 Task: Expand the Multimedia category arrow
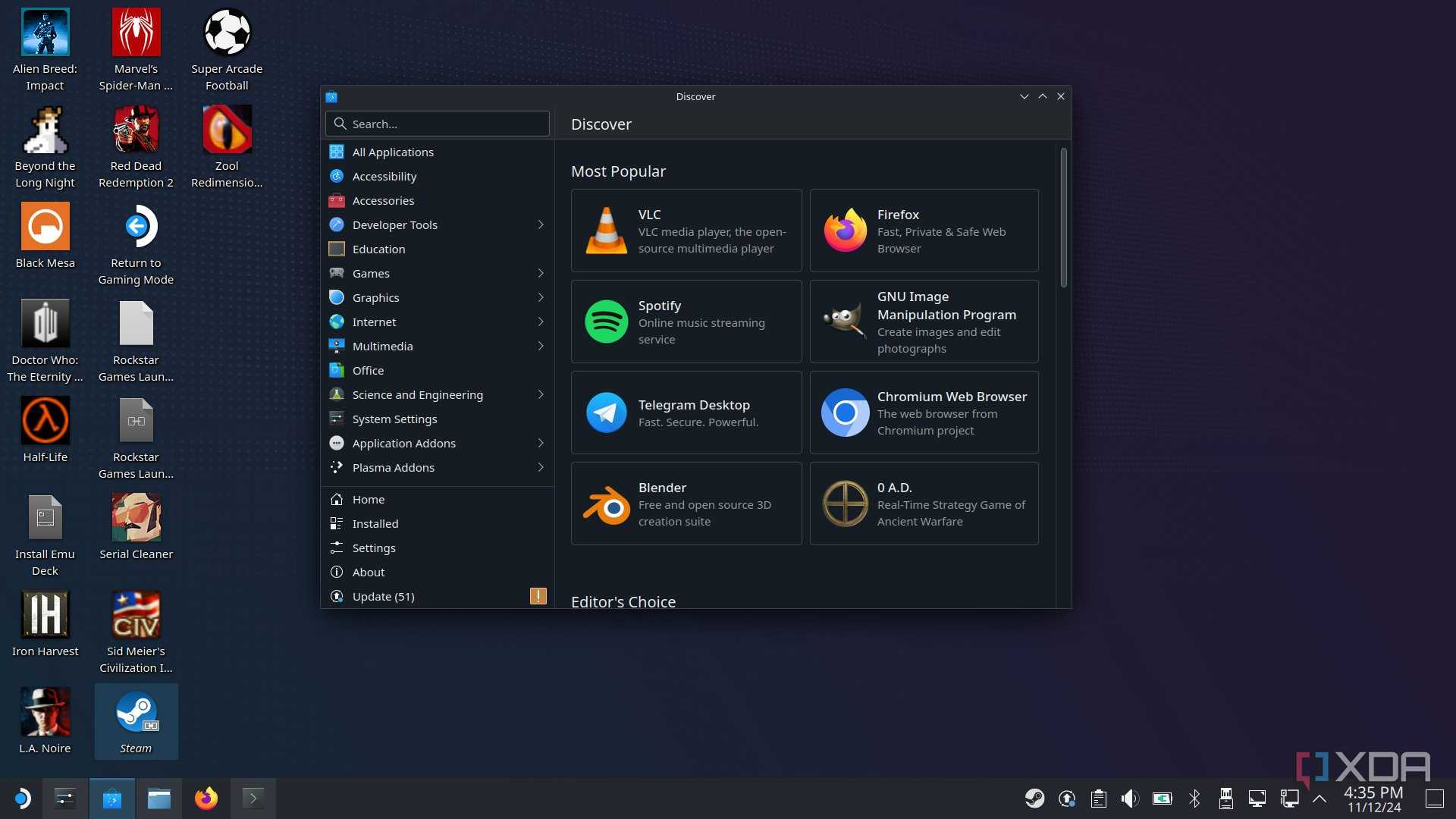coord(541,346)
